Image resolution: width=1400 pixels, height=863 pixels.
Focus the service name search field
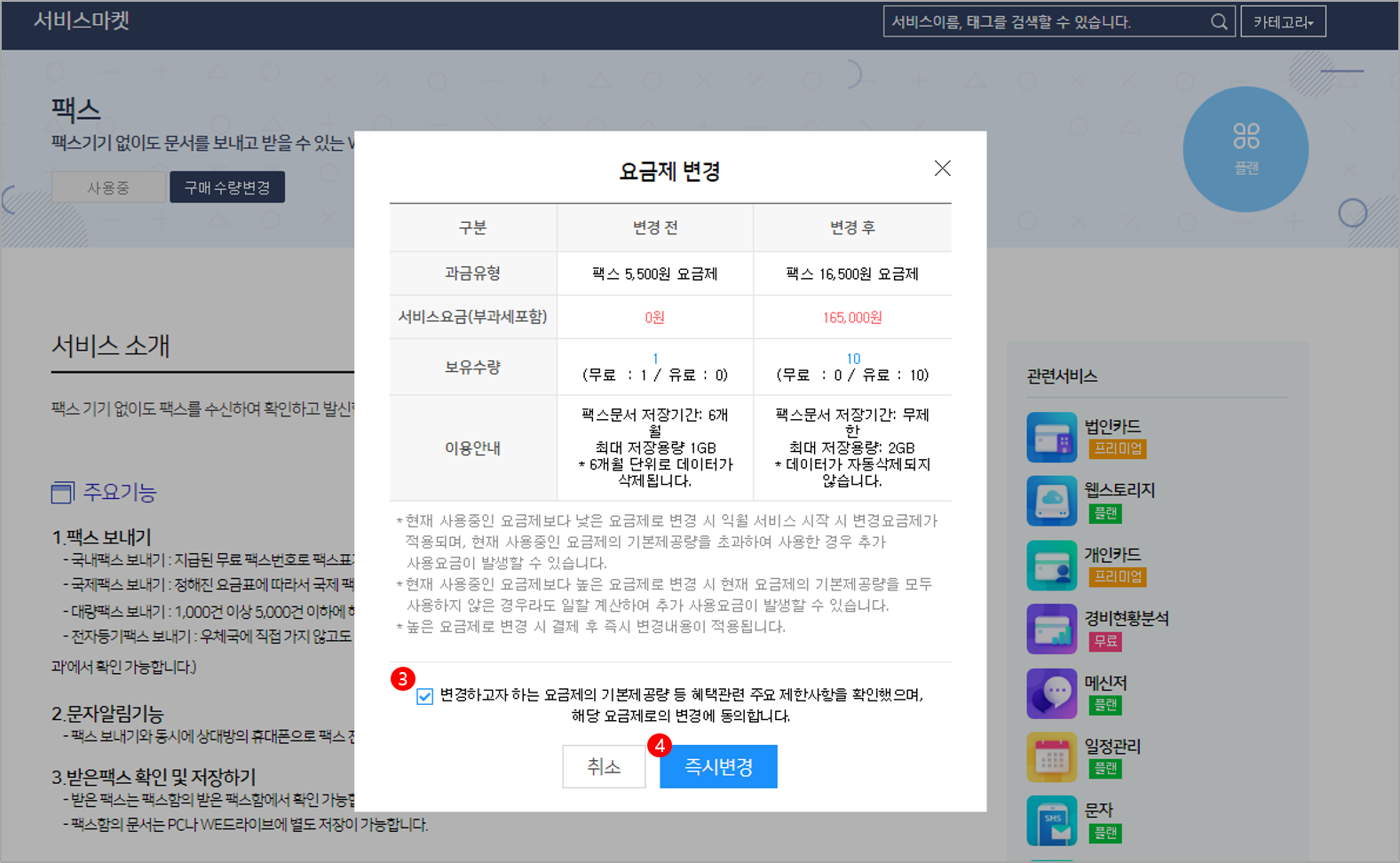1043,22
